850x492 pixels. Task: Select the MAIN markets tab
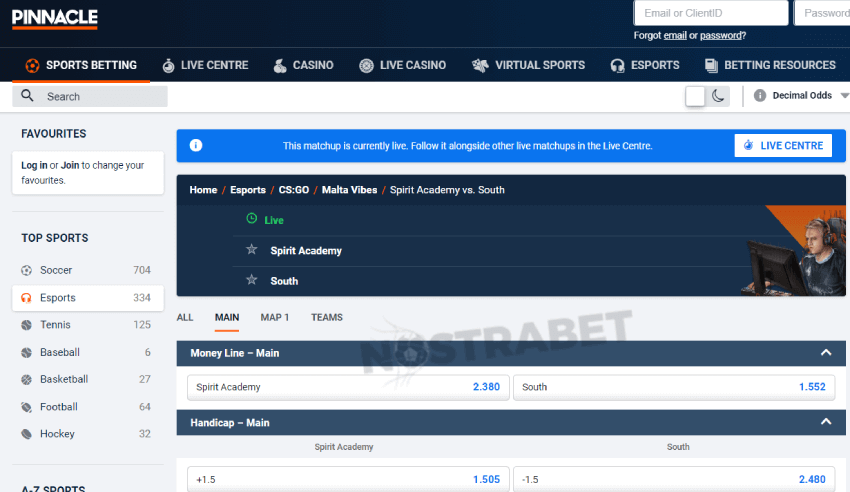click(227, 318)
